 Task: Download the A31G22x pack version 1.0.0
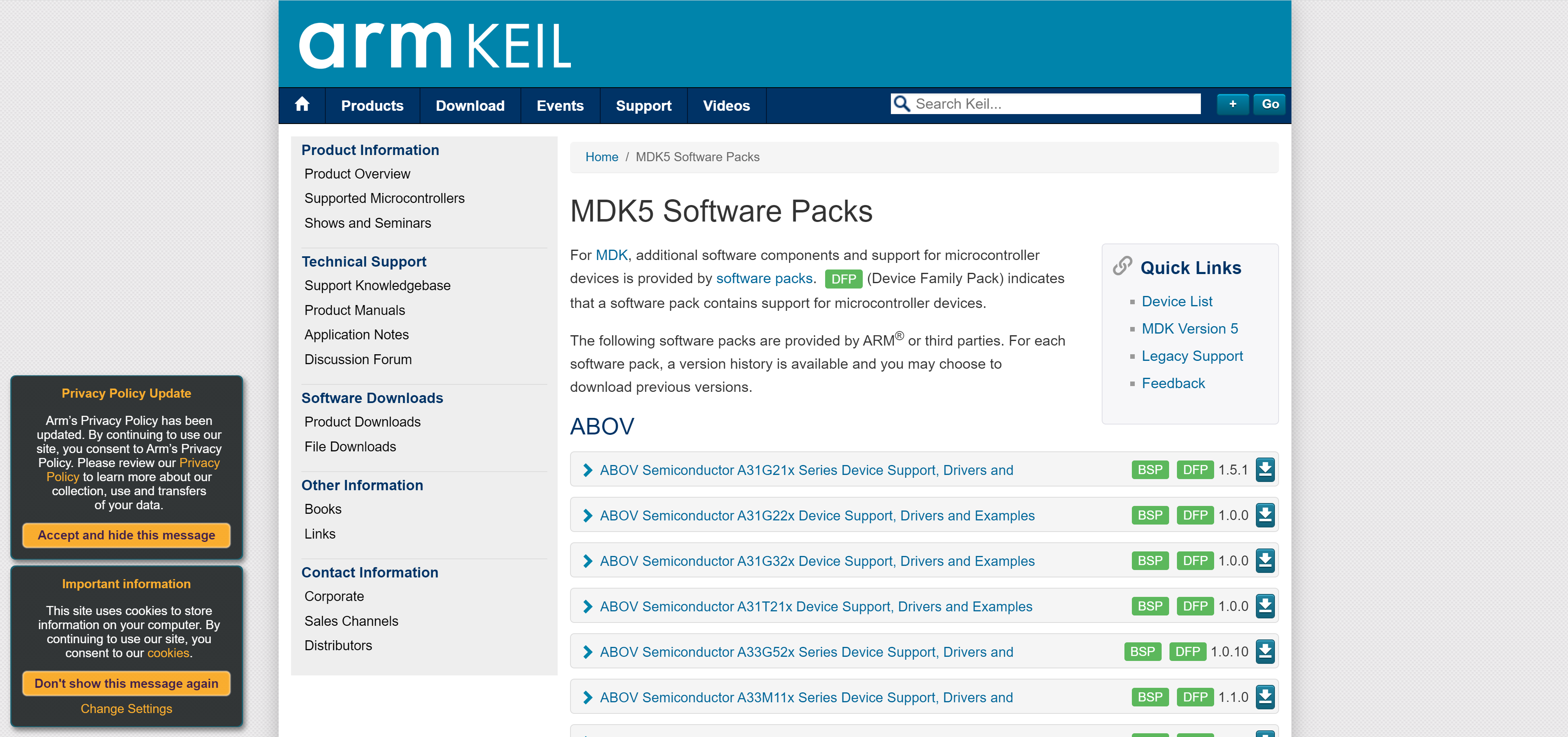point(1265,515)
